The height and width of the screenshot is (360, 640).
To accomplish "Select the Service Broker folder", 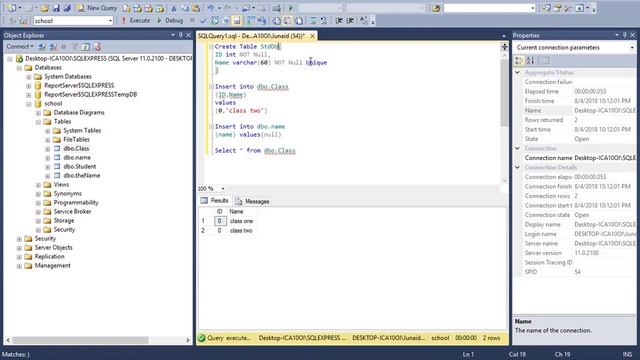I will click(72, 211).
